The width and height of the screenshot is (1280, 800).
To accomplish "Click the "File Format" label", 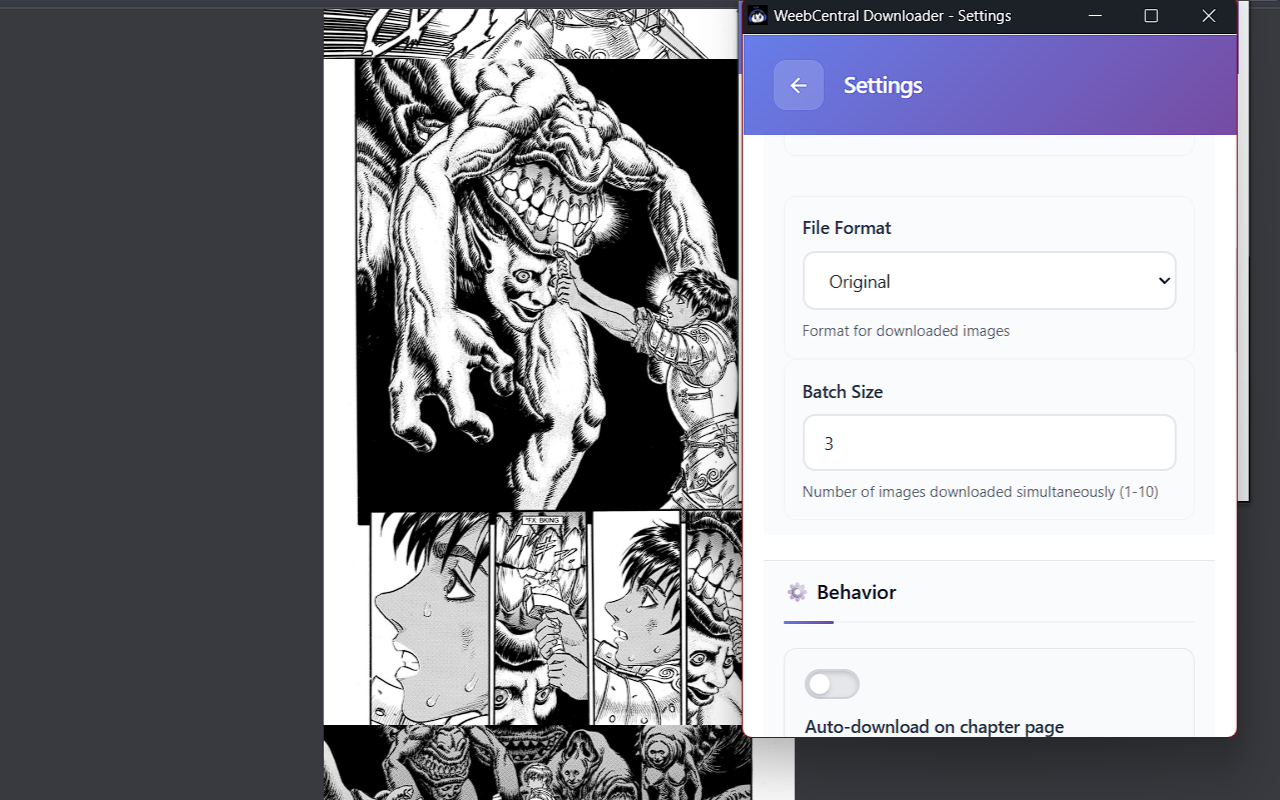I will [847, 228].
